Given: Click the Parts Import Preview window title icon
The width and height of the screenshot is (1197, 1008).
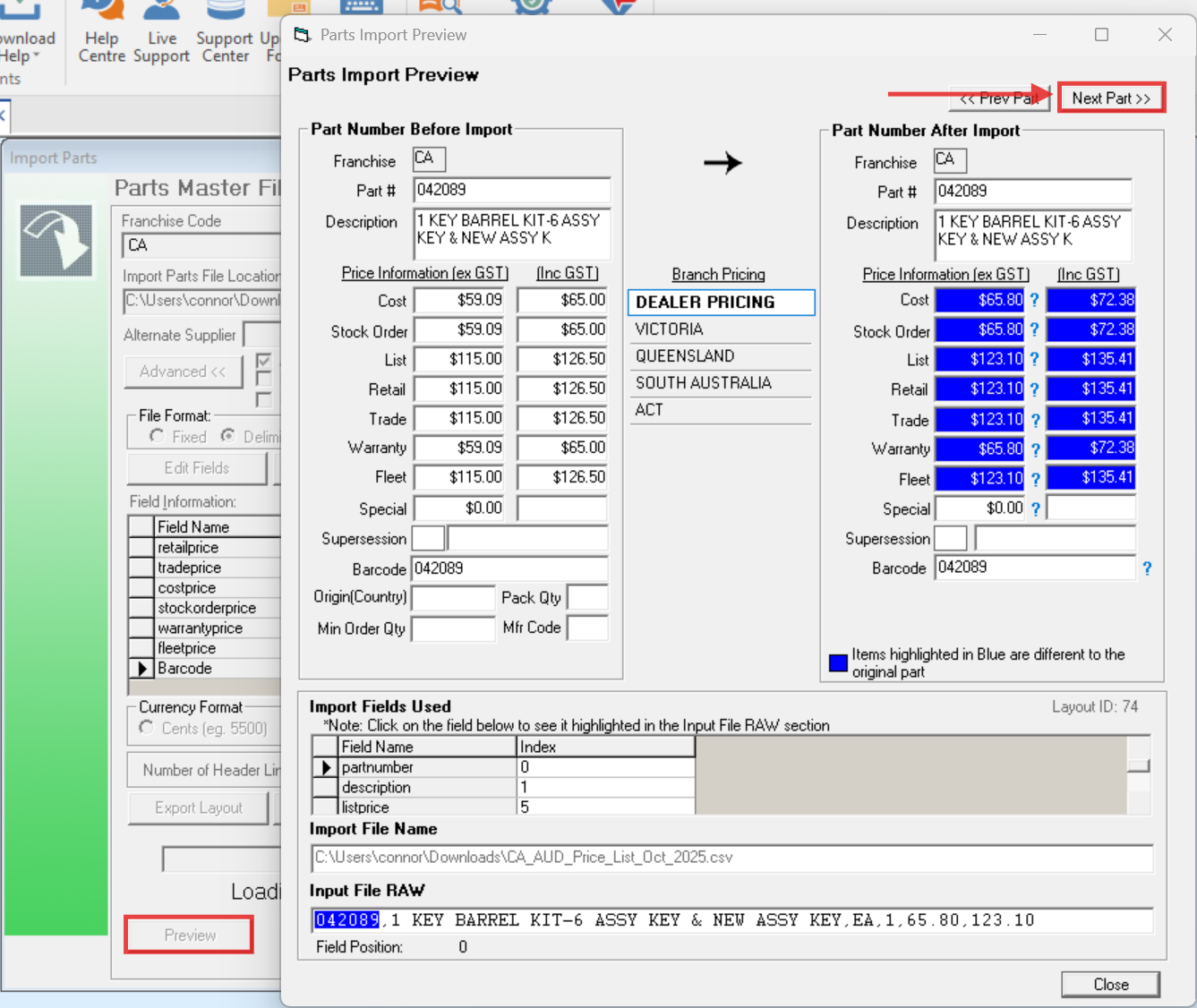Looking at the screenshot, I should (x=302, y=35).
